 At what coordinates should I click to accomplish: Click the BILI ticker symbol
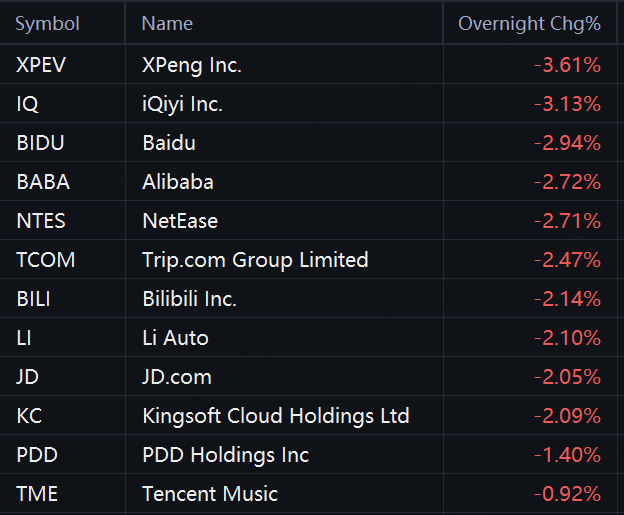click(33, 299)
